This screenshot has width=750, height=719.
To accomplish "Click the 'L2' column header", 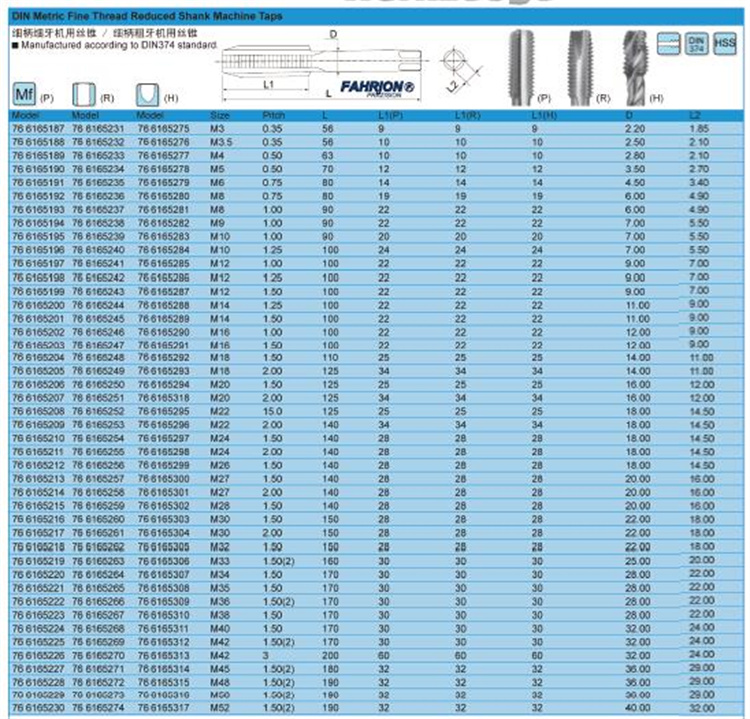I will [x=695, y=115].
